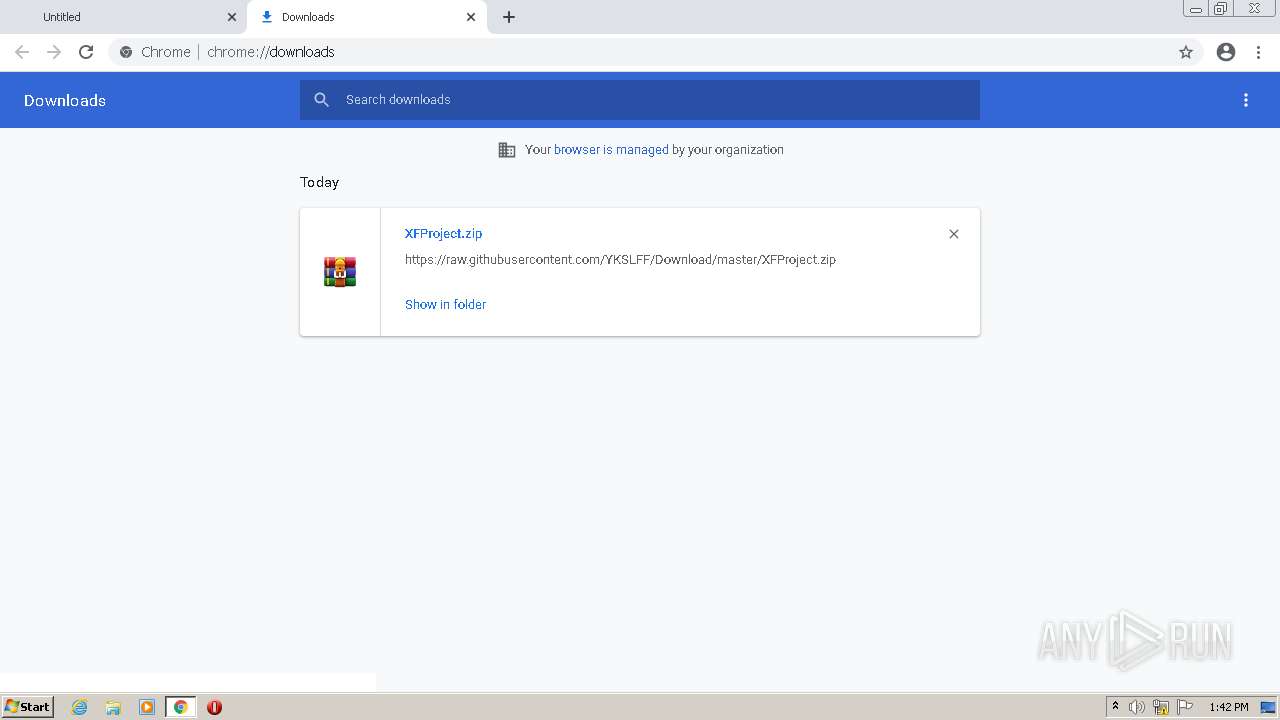Go forward using the browser forward arrow
Image resolution: width=1280 pixels, height=720 pixels.
pos(54,52)
